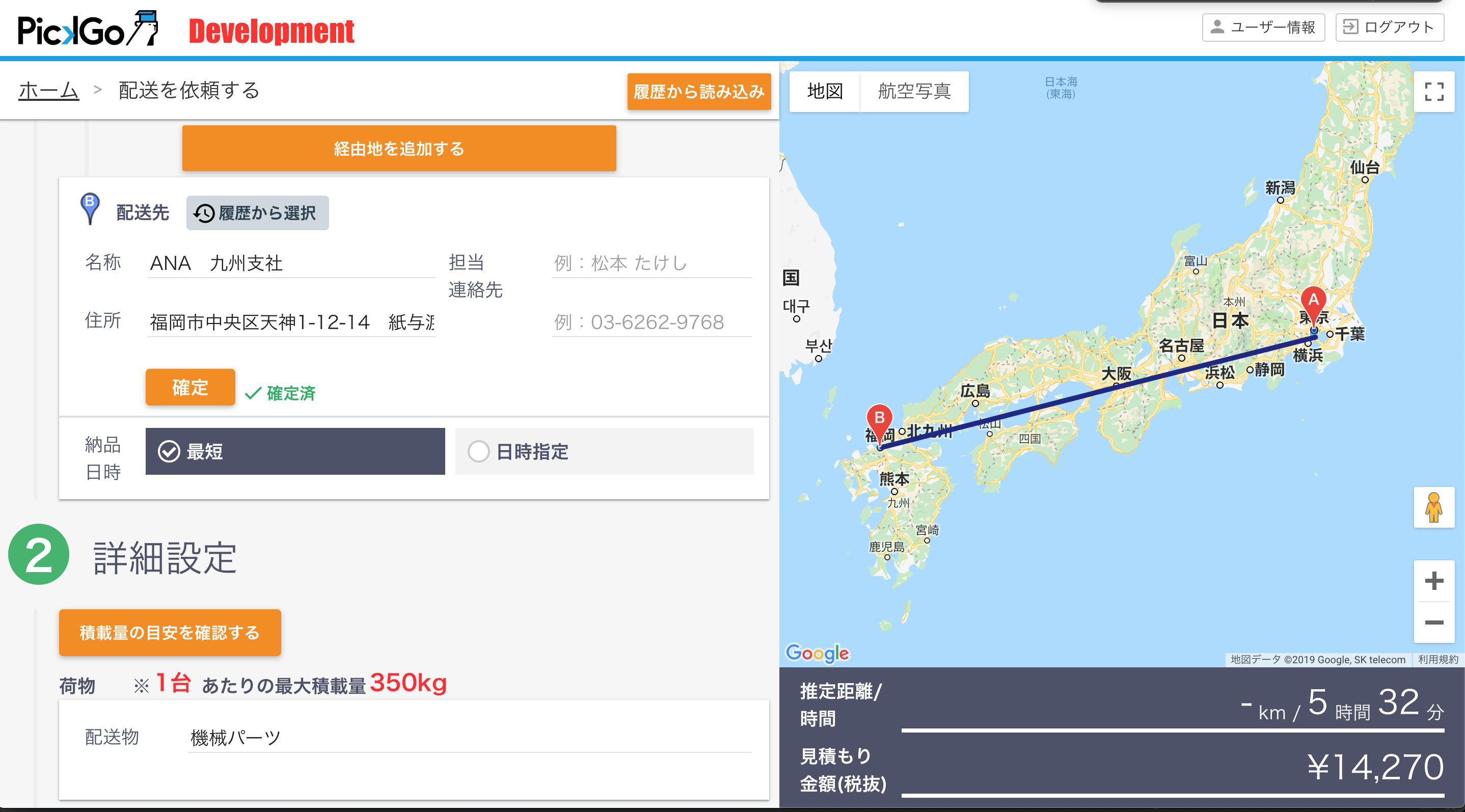This screenshot has width=1465, height=812.
Task: Focus the phone number field 03-6262-9768
Action: click(x=652, y=322)
